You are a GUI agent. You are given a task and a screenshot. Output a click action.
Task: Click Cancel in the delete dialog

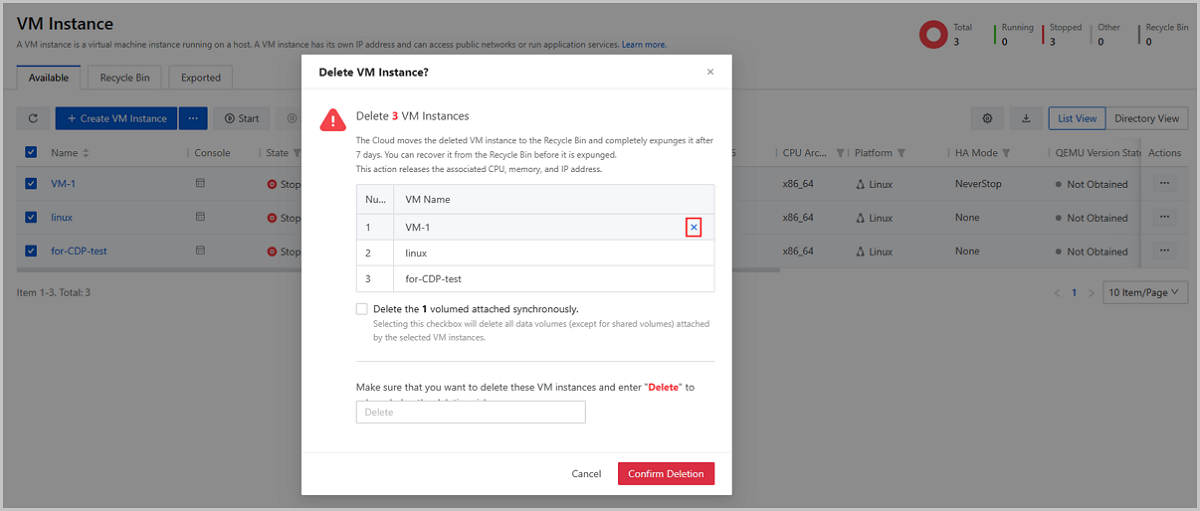click(586, 473)
